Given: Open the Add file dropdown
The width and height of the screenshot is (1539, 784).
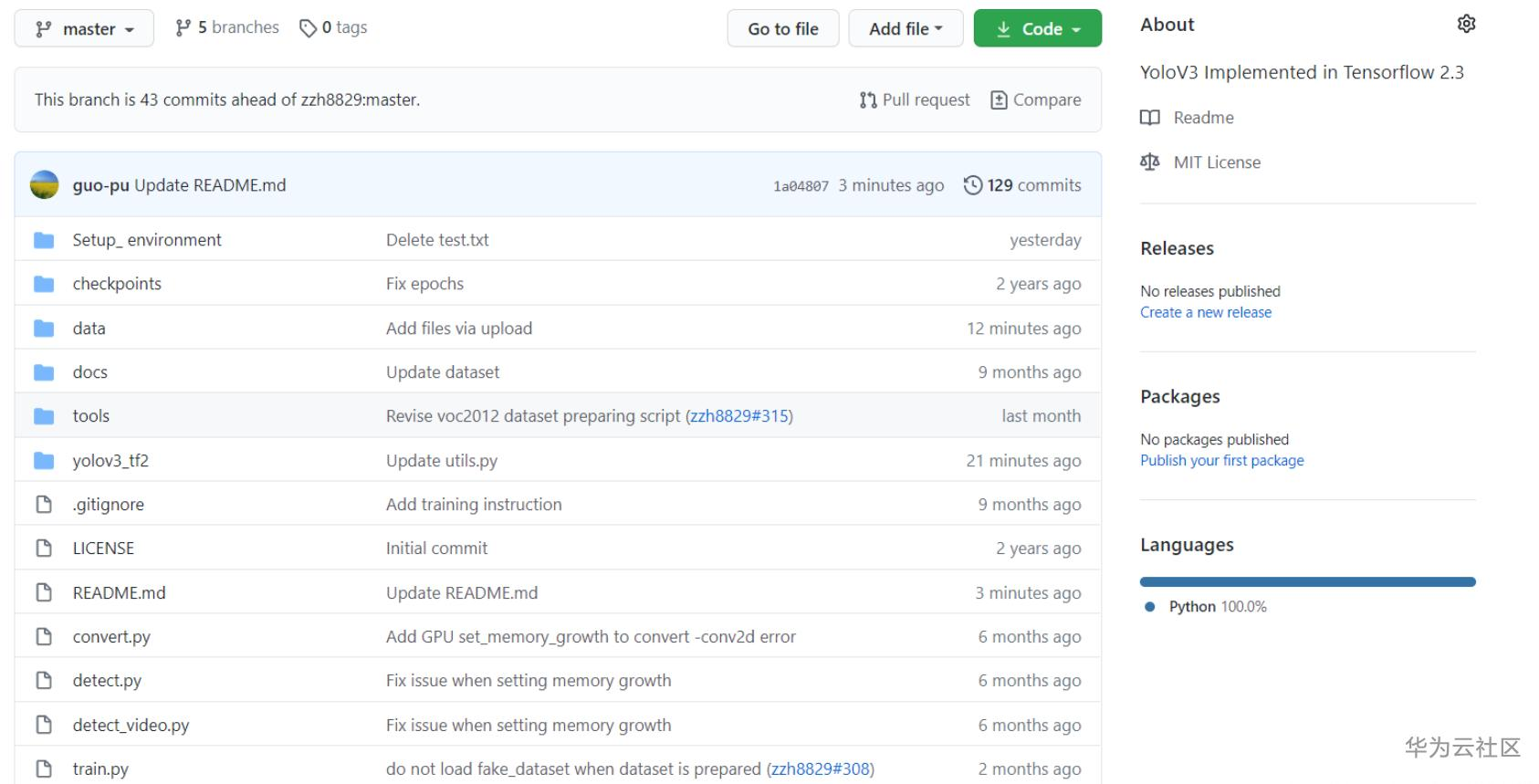Looking at the screenshot, I should coord(906,28).
